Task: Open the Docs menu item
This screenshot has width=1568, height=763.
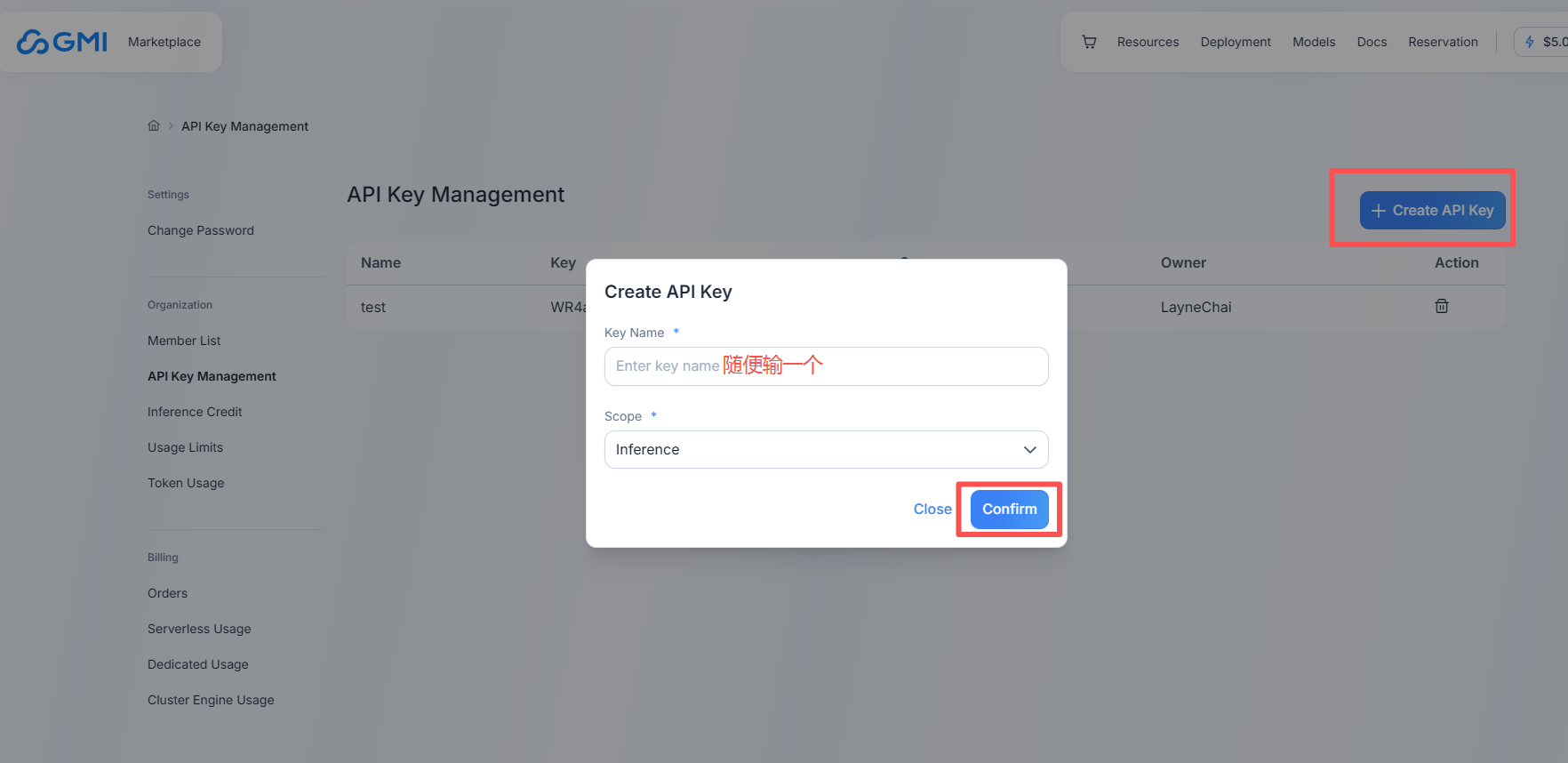Action: tap(1372, 42)
